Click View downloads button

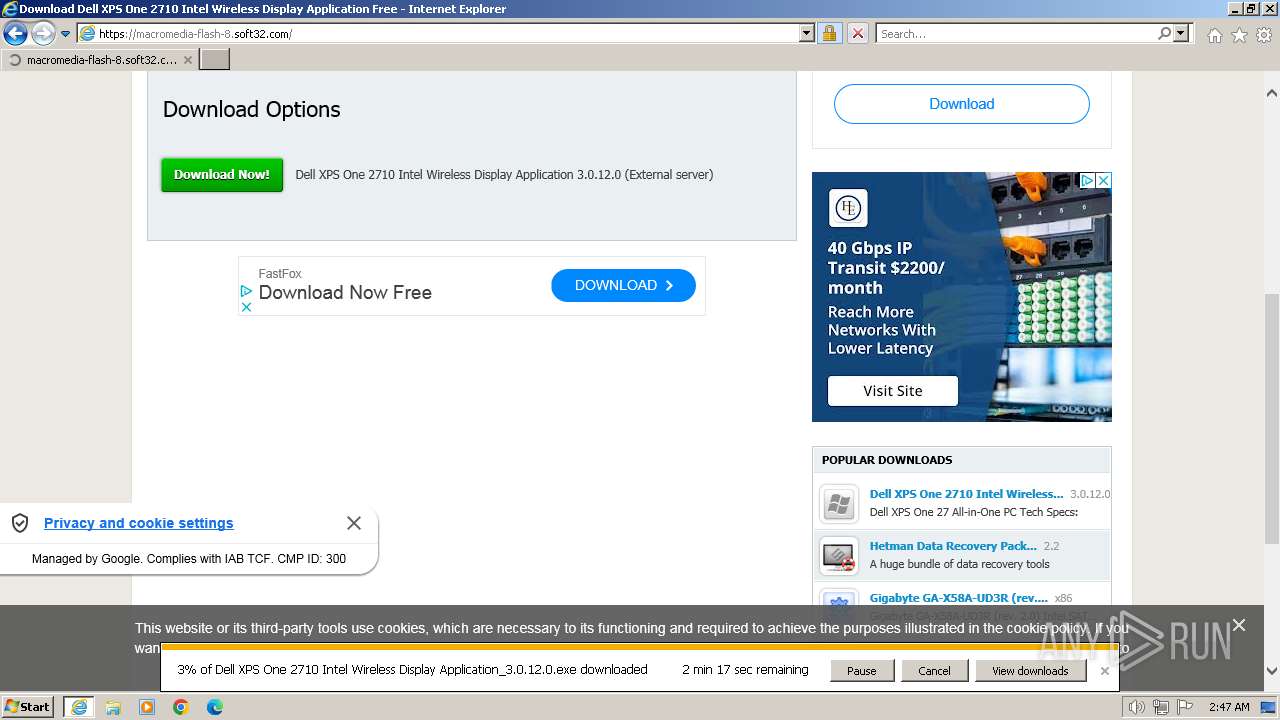tap(1030, 670)
